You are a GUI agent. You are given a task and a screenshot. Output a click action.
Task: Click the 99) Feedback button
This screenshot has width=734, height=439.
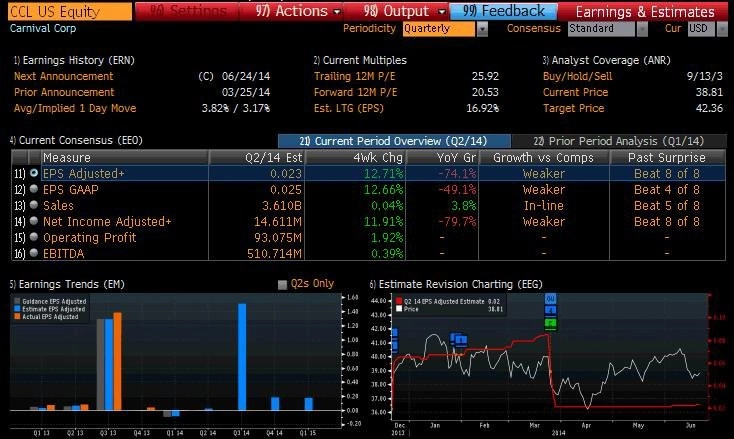[504, 11]
